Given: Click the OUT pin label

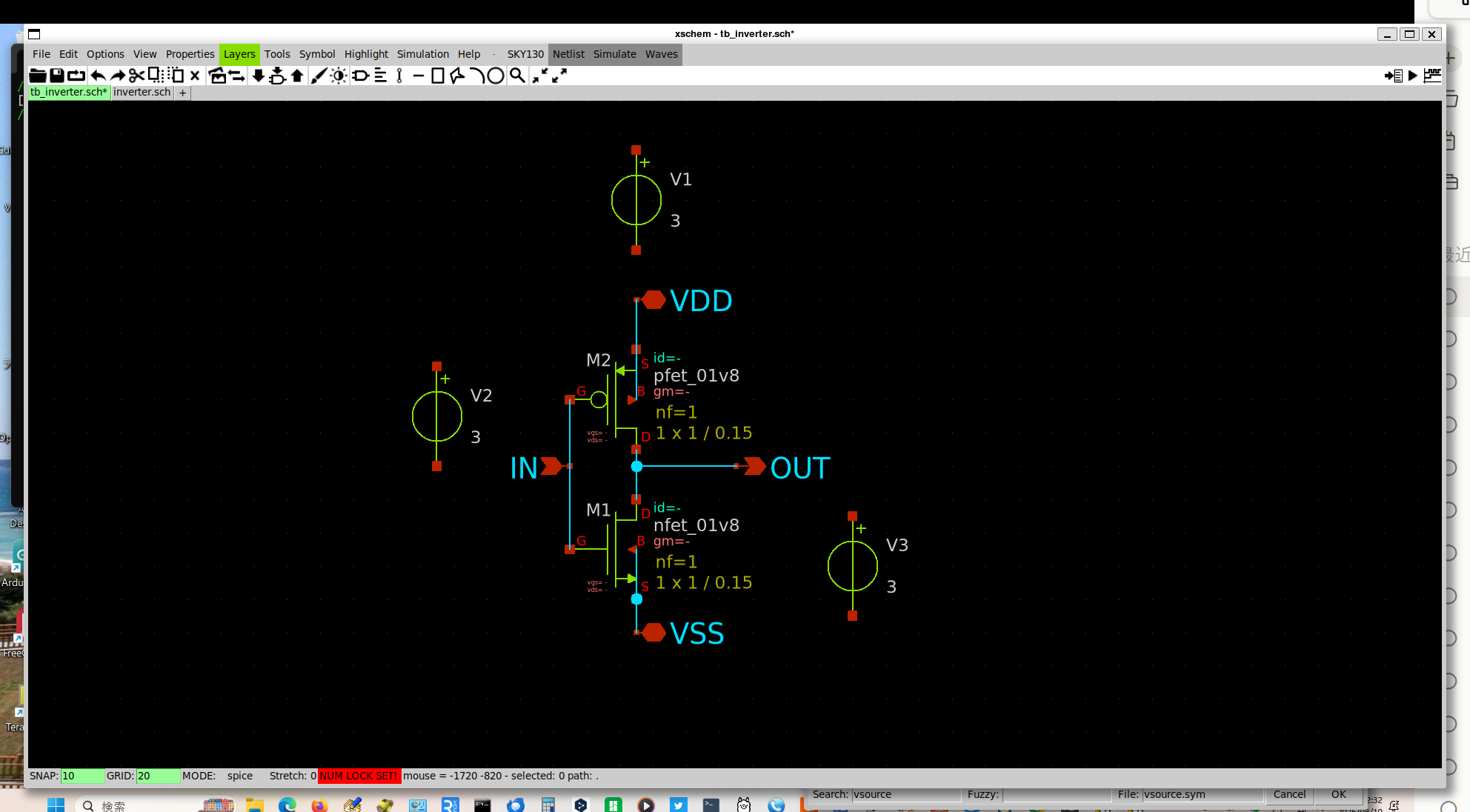Looking at the screenshot, I should tap(800, 467).
